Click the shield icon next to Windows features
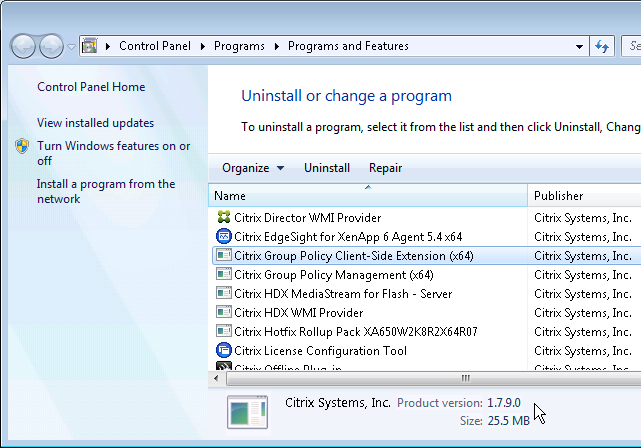This screenshot has height=448, width=641. [22, 146]
